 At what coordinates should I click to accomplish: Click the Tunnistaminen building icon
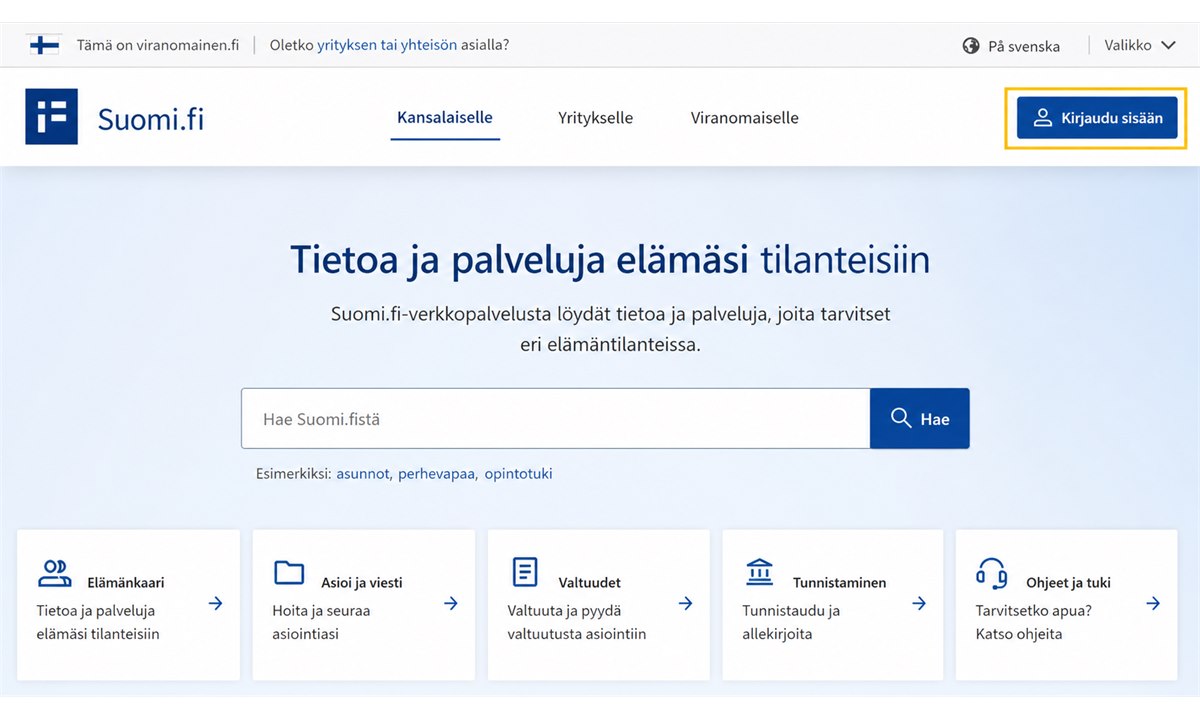(759, 572)
